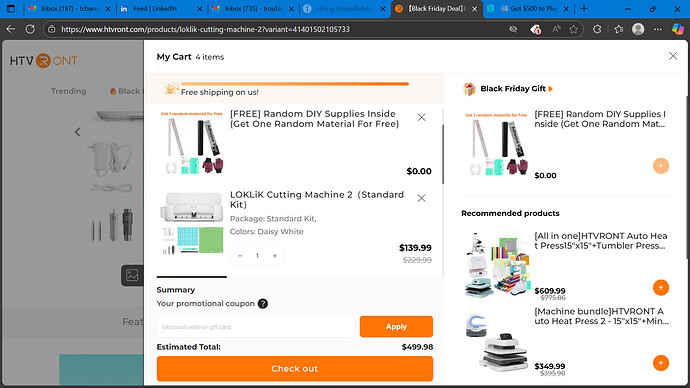Close the My Cart panel
690x388 pixels.
673,56
